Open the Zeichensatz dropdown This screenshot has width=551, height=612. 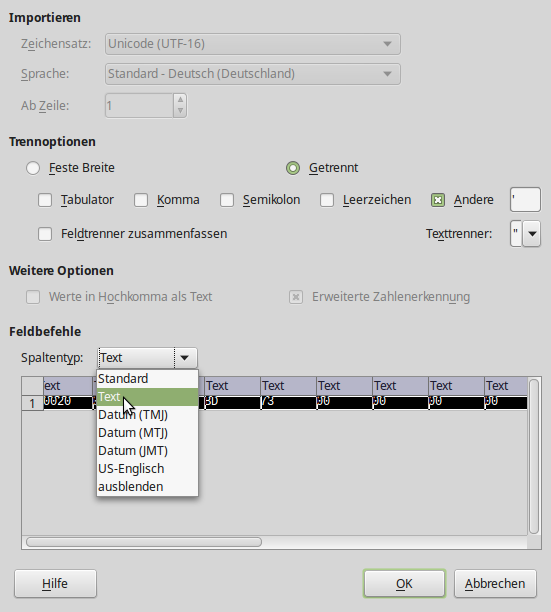pyautogui.click(x=252, y=44)
